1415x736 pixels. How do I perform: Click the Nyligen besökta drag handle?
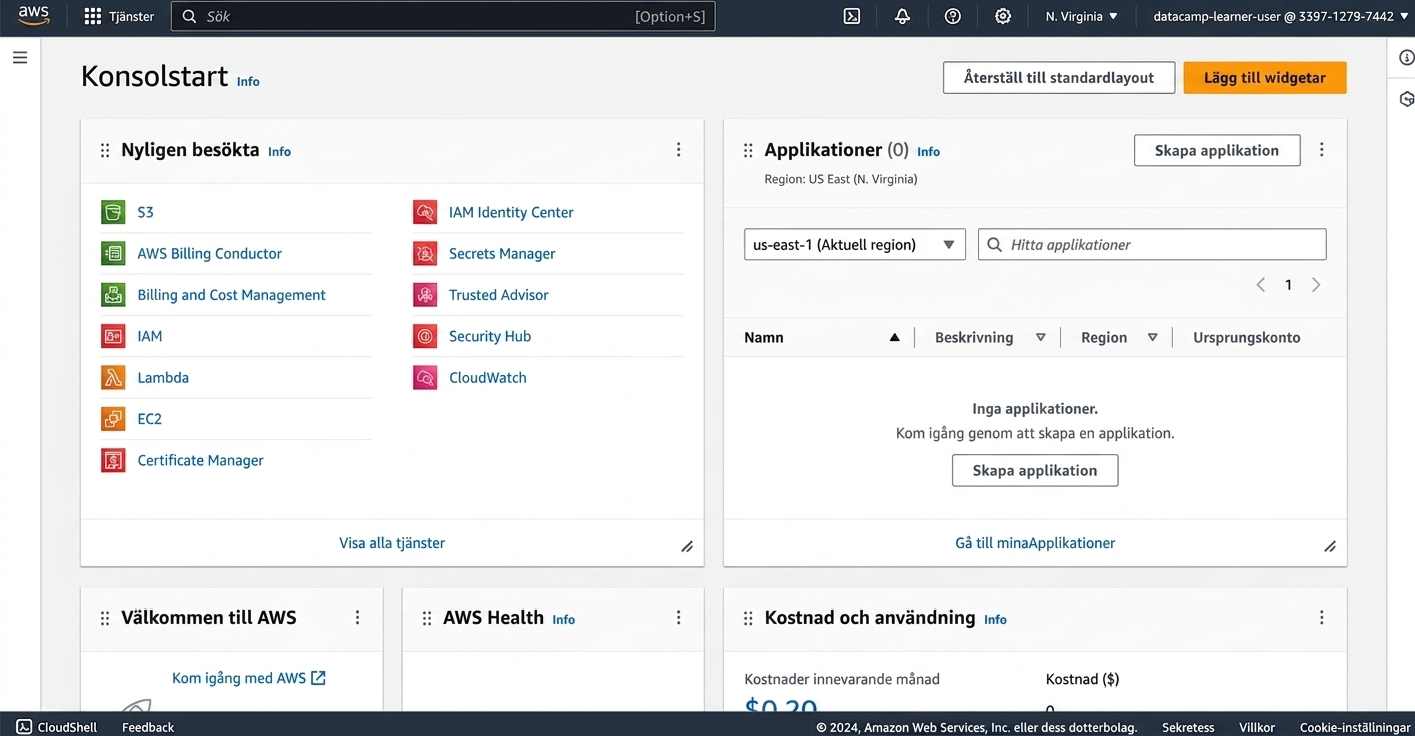(x=105, y=150)
